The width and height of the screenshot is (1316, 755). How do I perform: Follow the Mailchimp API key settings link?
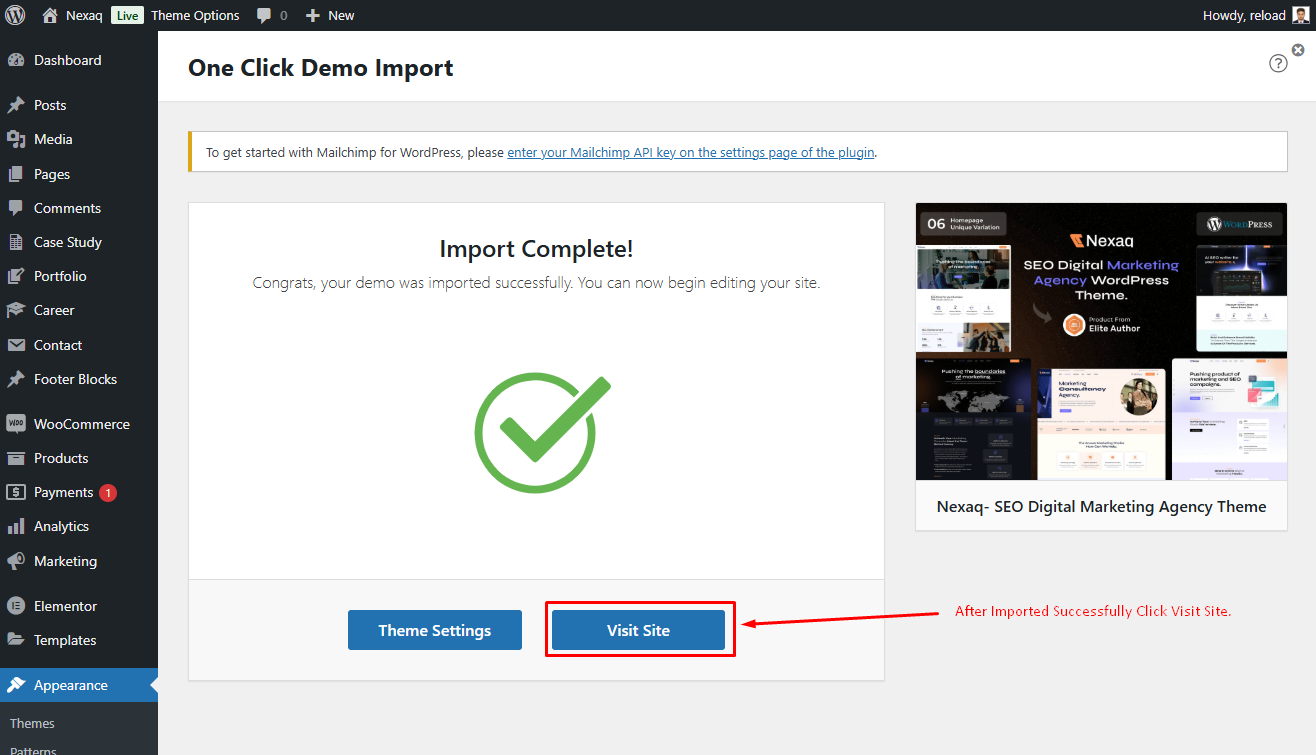click(691, 153)
